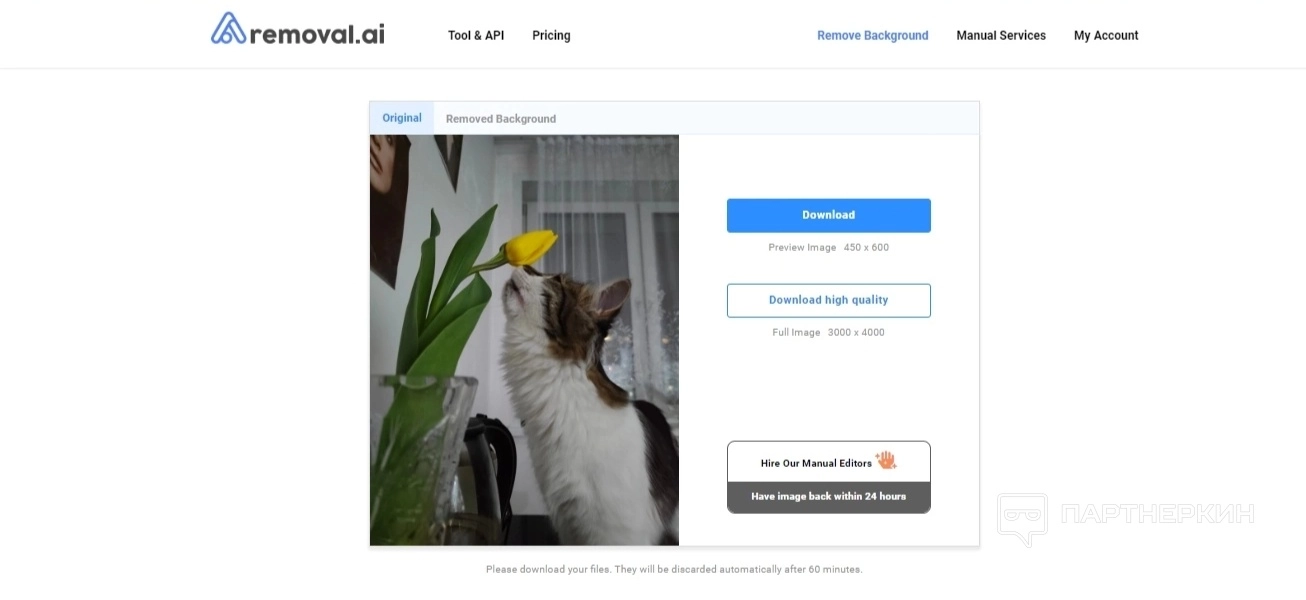Click the waving hand icon beside Manual Editors

tap(886, 461)
